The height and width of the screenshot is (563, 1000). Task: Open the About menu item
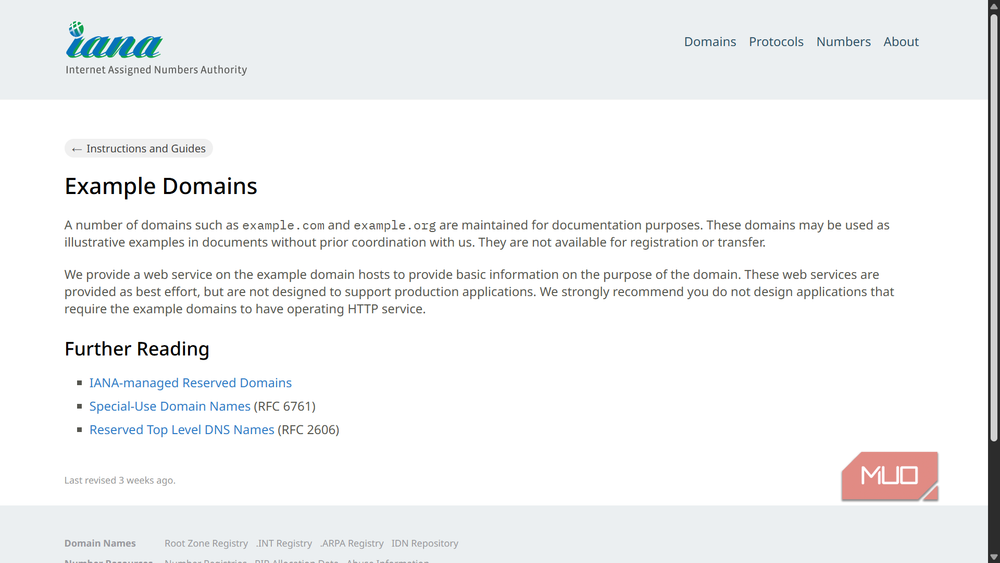click(901, 41)
